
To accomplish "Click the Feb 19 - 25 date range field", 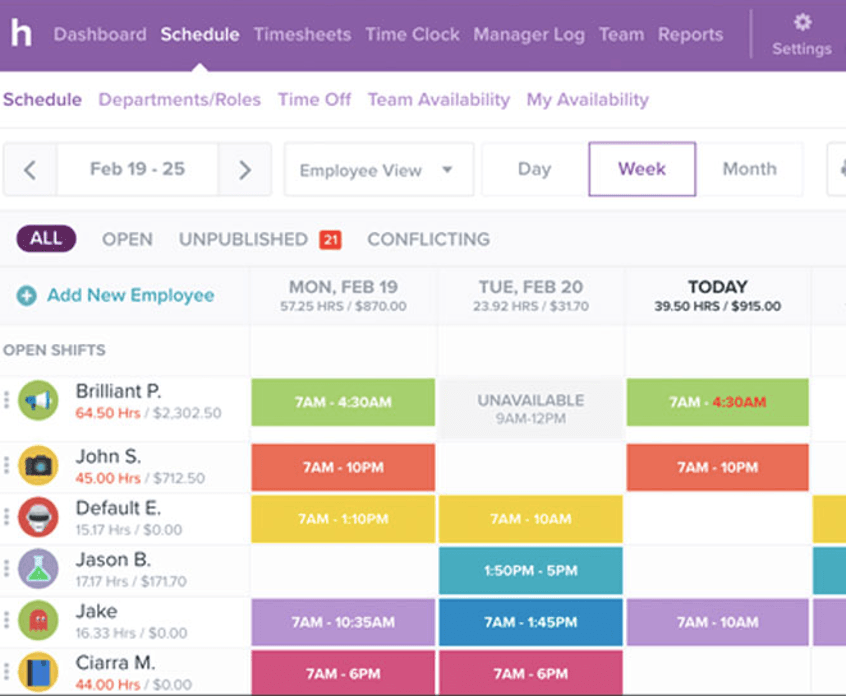I will 137,169.
